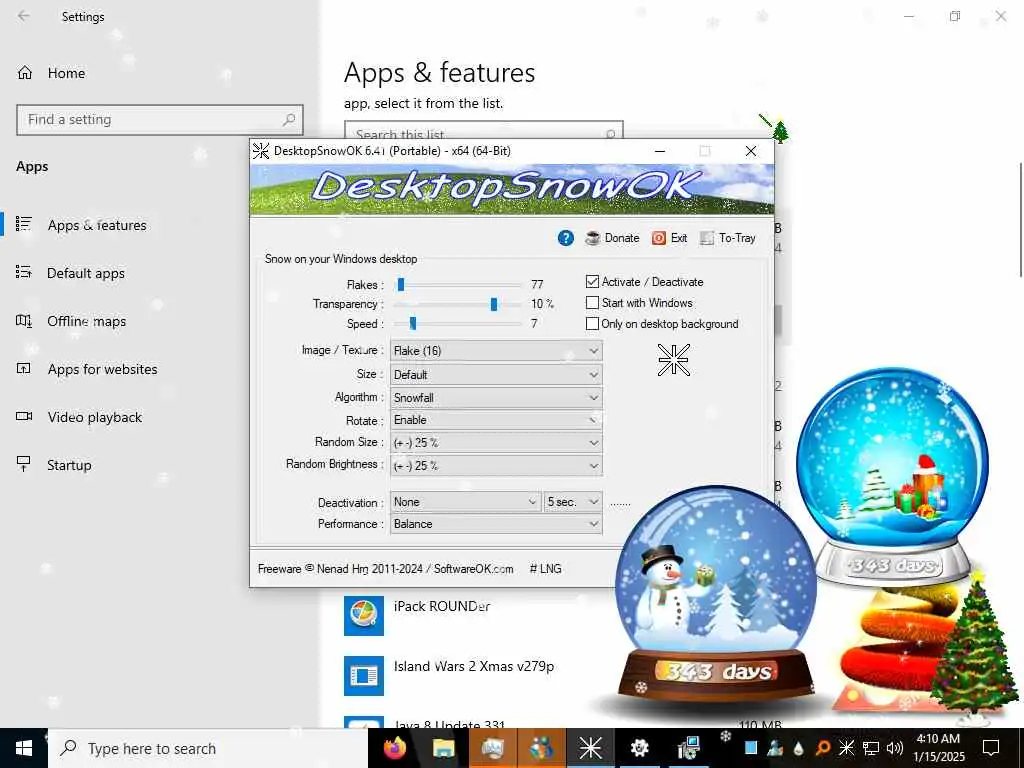Click the Home house icon in Settings
Viewport: 1024px width, 768px height.
pyautogui.click(x=25, y=72)
